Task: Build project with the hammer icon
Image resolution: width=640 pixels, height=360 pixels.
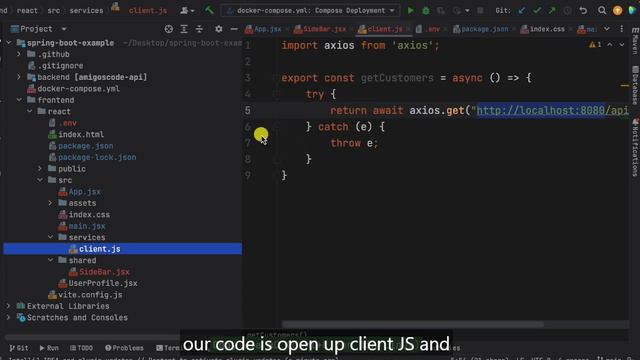Action: [x=209, y=10]
